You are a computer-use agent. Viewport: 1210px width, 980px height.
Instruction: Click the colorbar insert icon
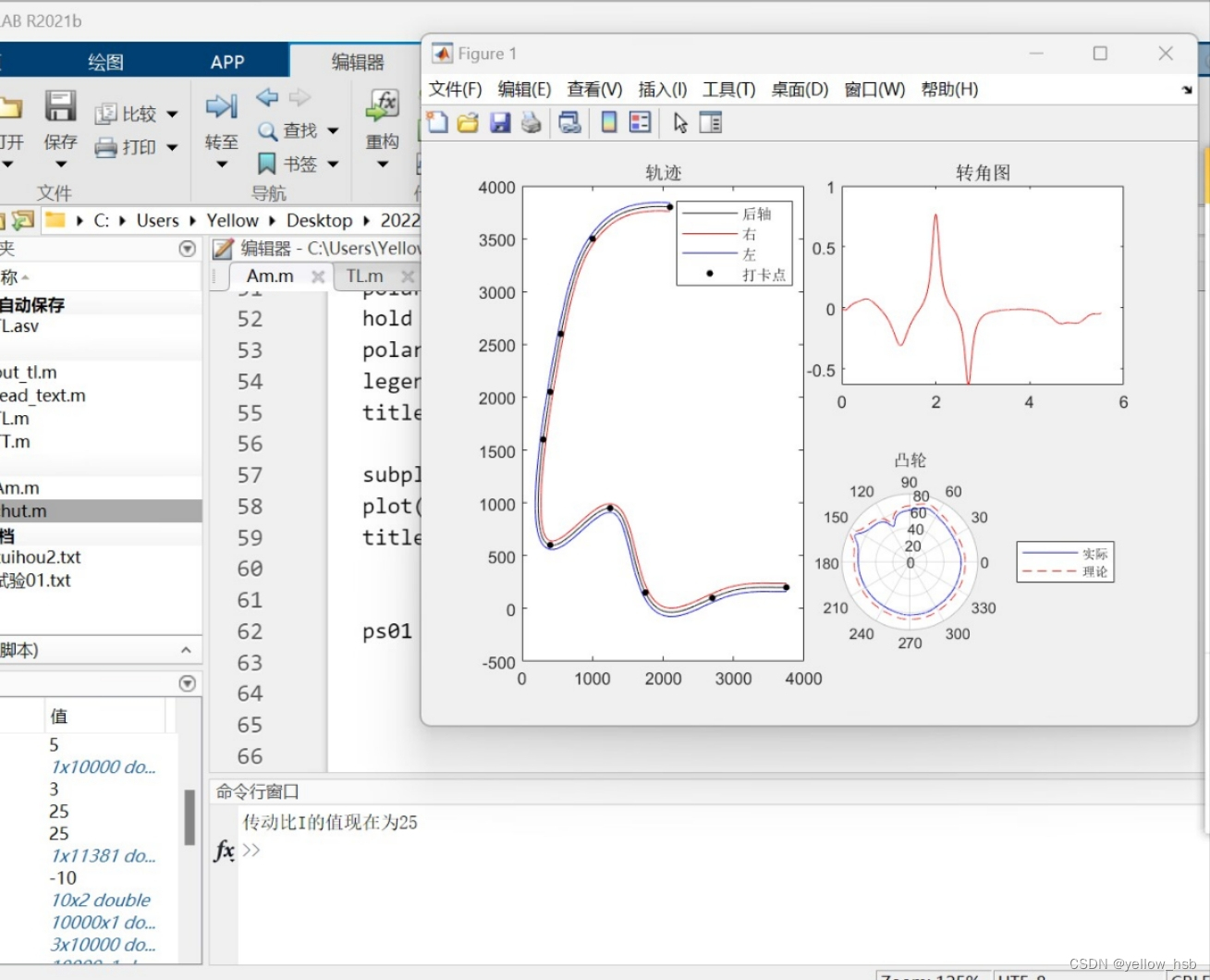607,122
